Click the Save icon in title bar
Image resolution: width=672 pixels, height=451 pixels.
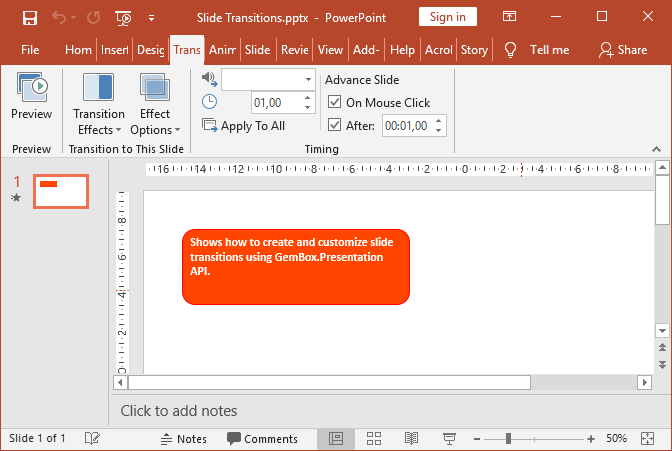[x=29, y=17]
